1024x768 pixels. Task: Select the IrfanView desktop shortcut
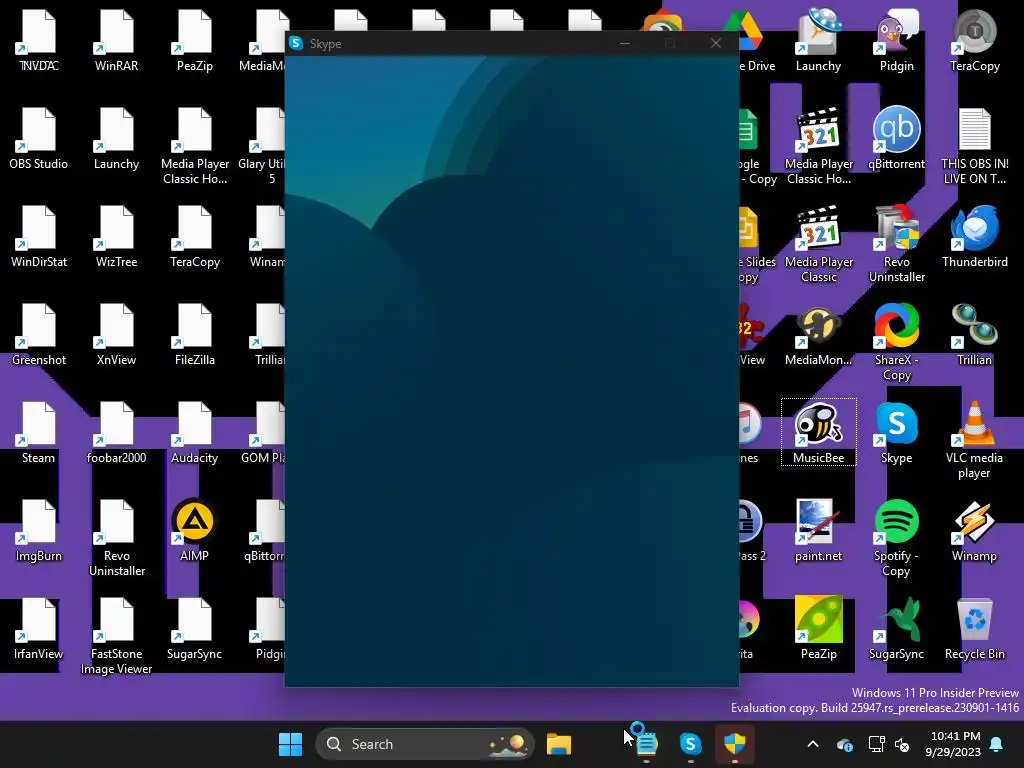[x=39, y=628]
